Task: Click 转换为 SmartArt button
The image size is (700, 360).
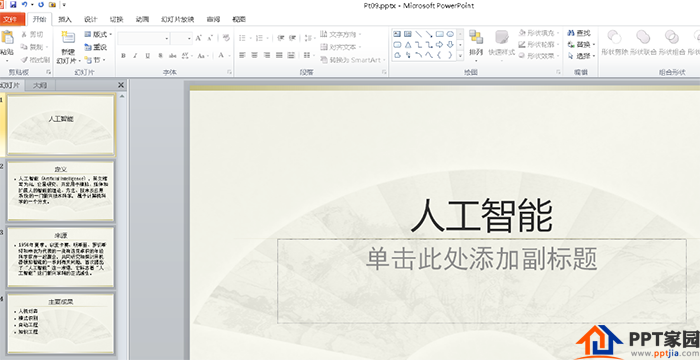Action: (x=353, y=59)
